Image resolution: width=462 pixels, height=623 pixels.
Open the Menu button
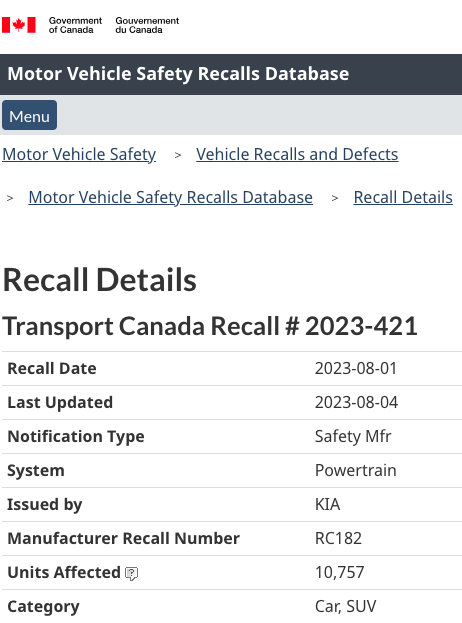pos(29,115)
